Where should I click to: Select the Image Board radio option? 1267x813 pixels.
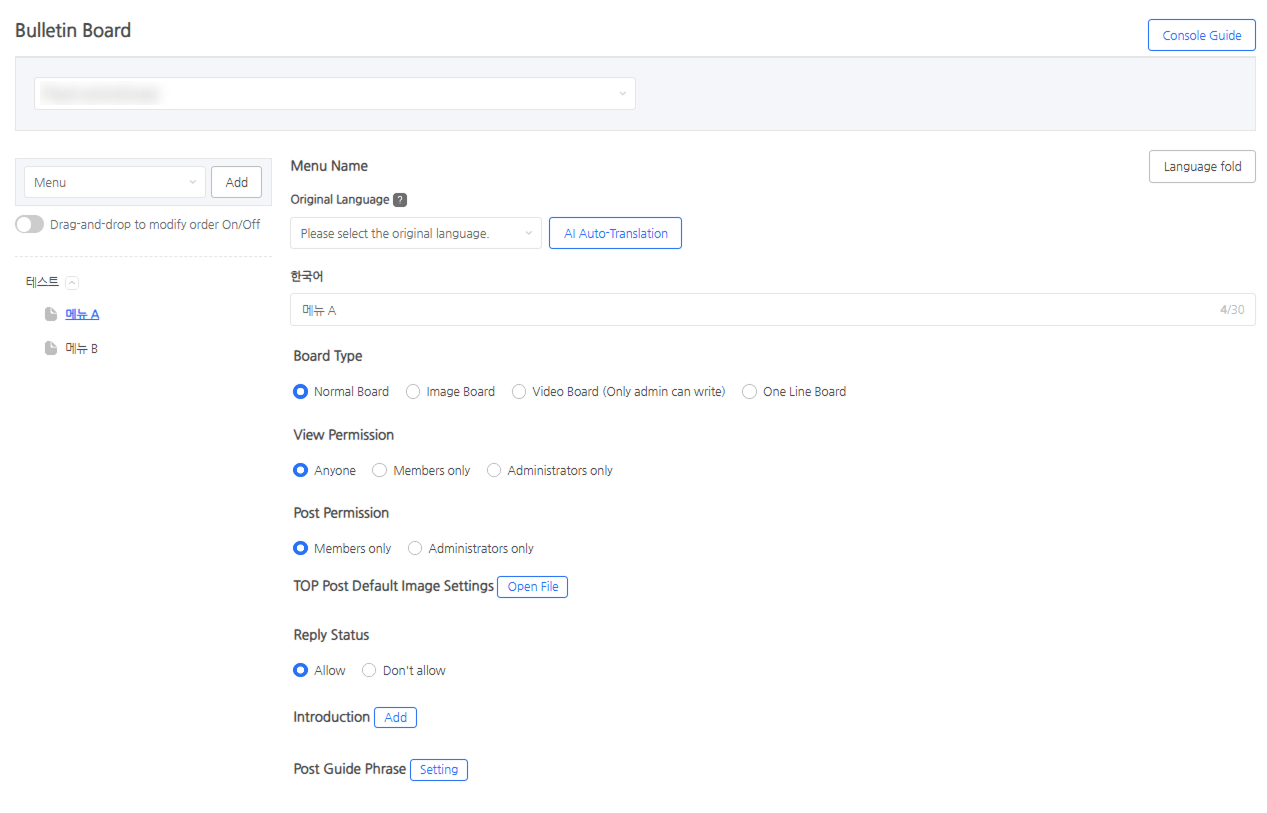click(x=413, y=392)
